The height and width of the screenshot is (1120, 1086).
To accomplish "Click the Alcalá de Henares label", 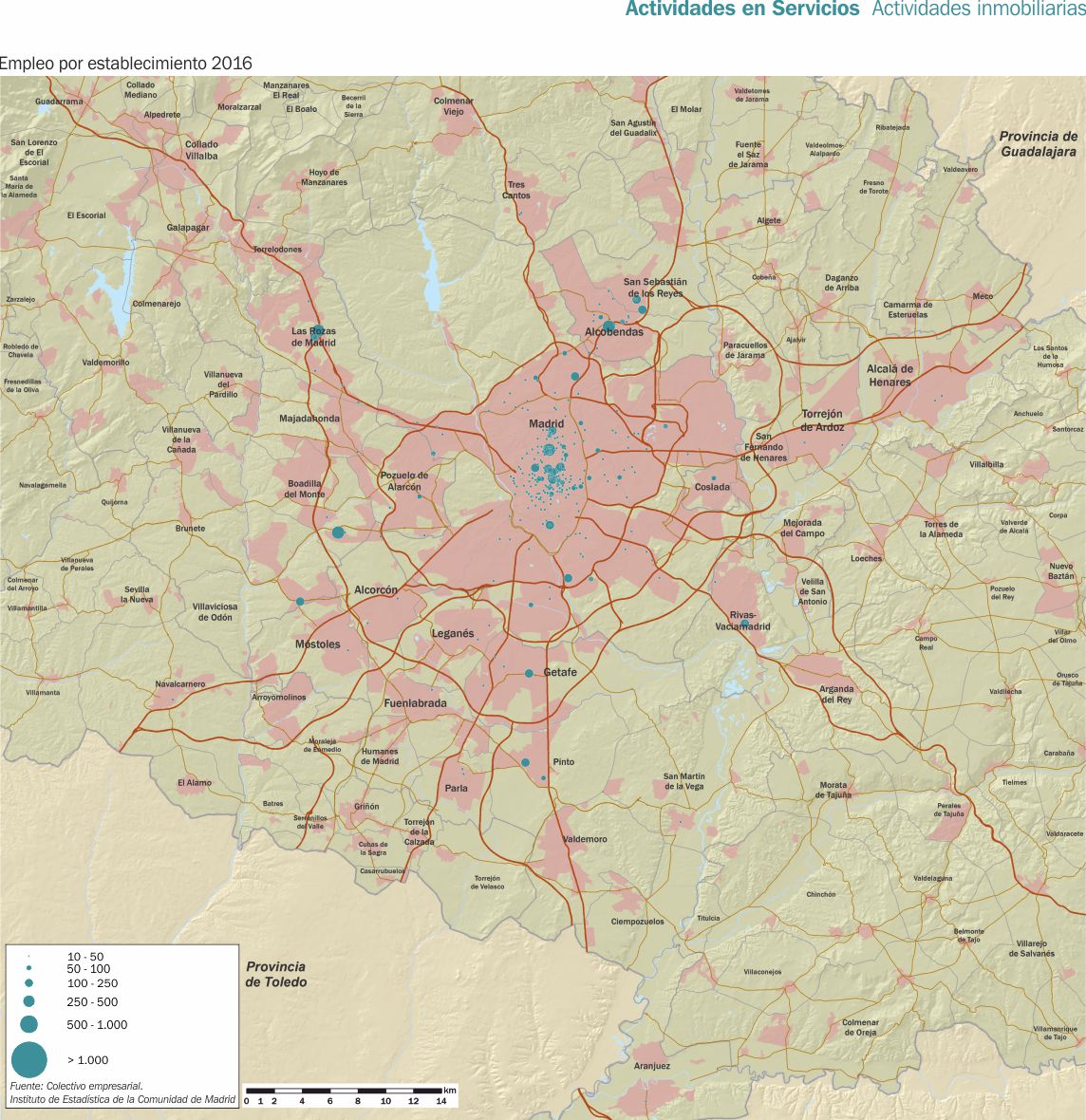I will [x=889, y=376].
